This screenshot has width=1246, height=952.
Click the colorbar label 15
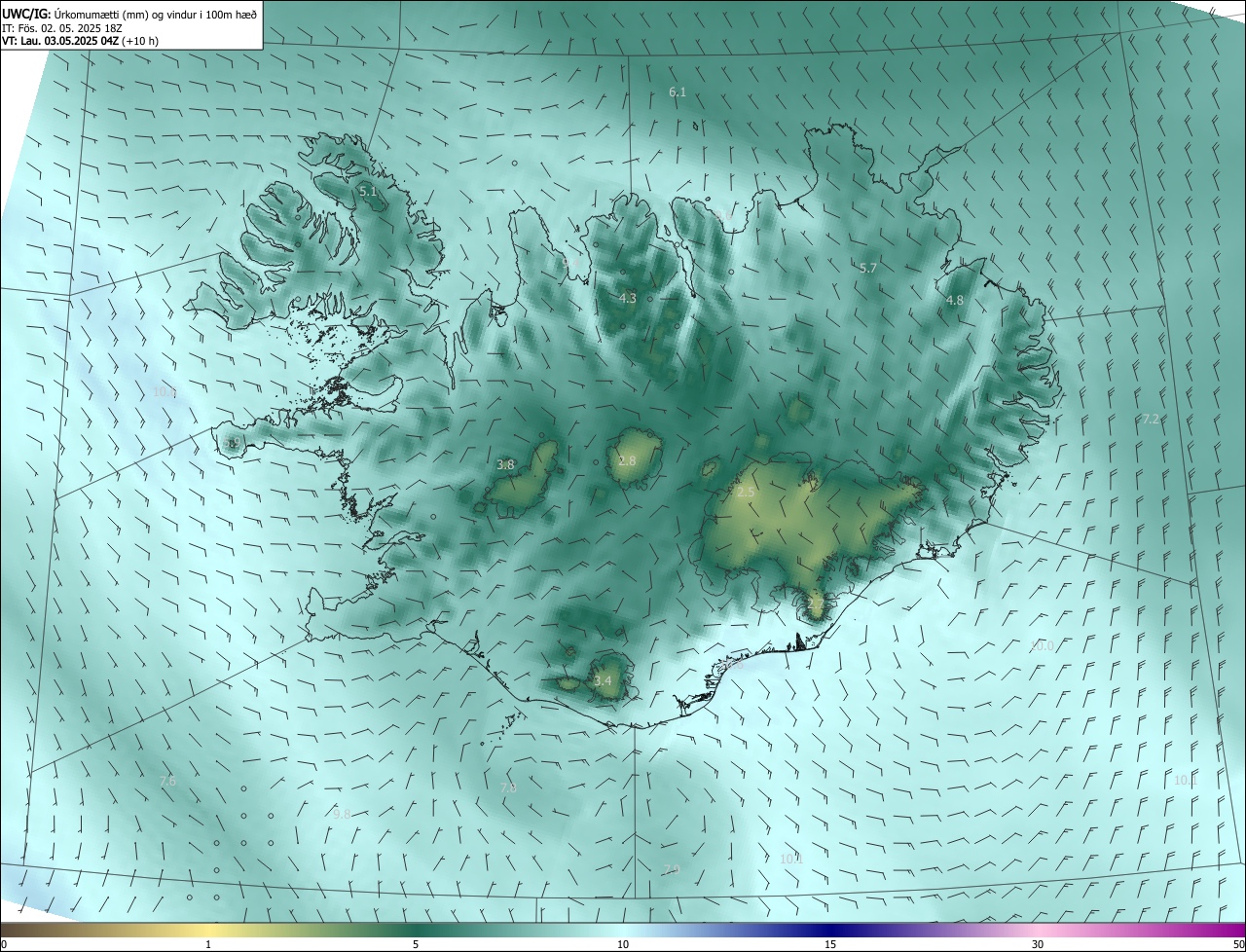pyautogui.click(x=830, y=945)
